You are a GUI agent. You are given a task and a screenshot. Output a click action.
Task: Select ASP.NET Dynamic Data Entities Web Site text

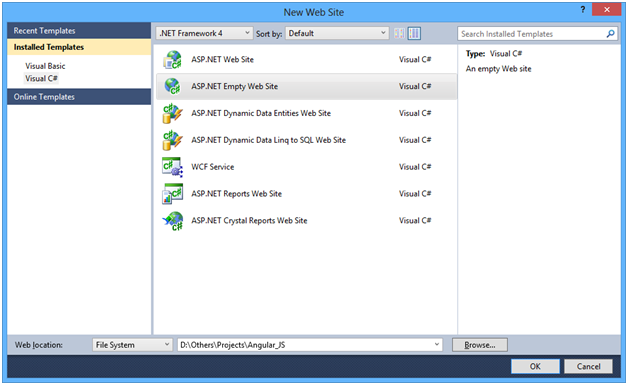(x=261, y=113)
